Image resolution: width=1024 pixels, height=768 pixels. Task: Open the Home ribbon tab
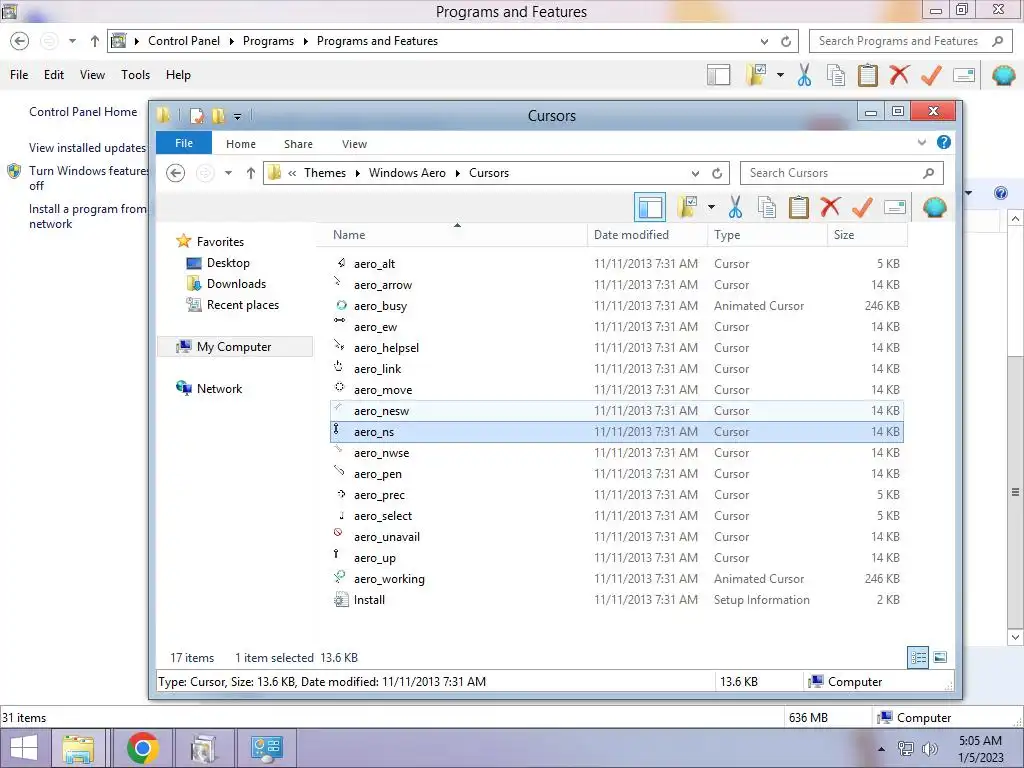click(241, 144)
